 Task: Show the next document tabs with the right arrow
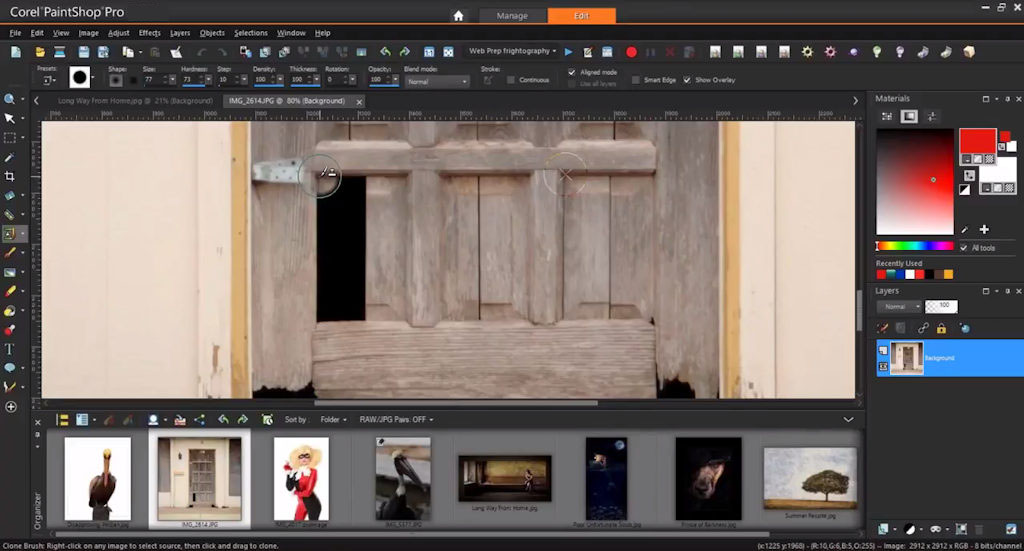tap(856, 101)
